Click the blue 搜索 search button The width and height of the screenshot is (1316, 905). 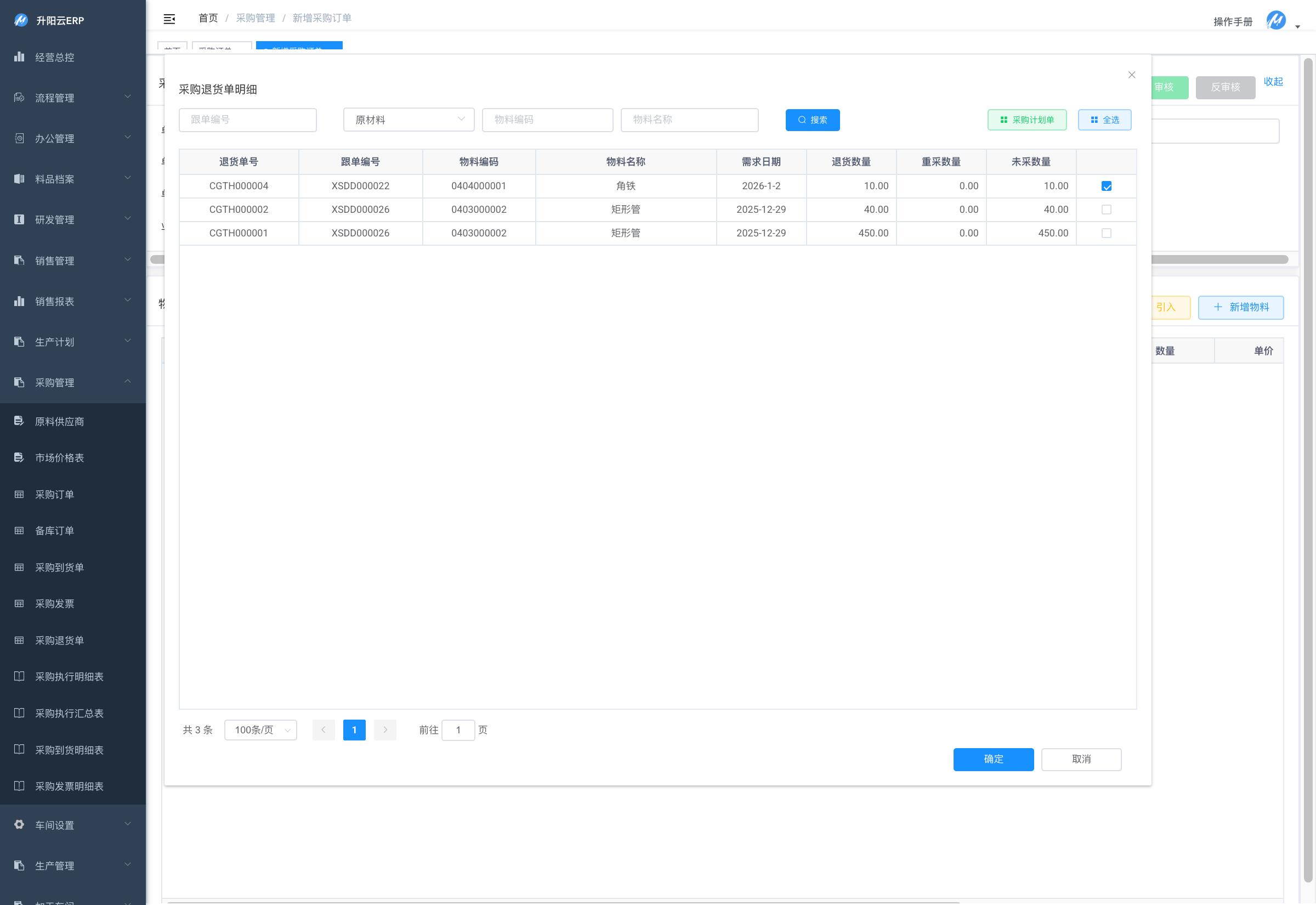(x=812, y=120)
